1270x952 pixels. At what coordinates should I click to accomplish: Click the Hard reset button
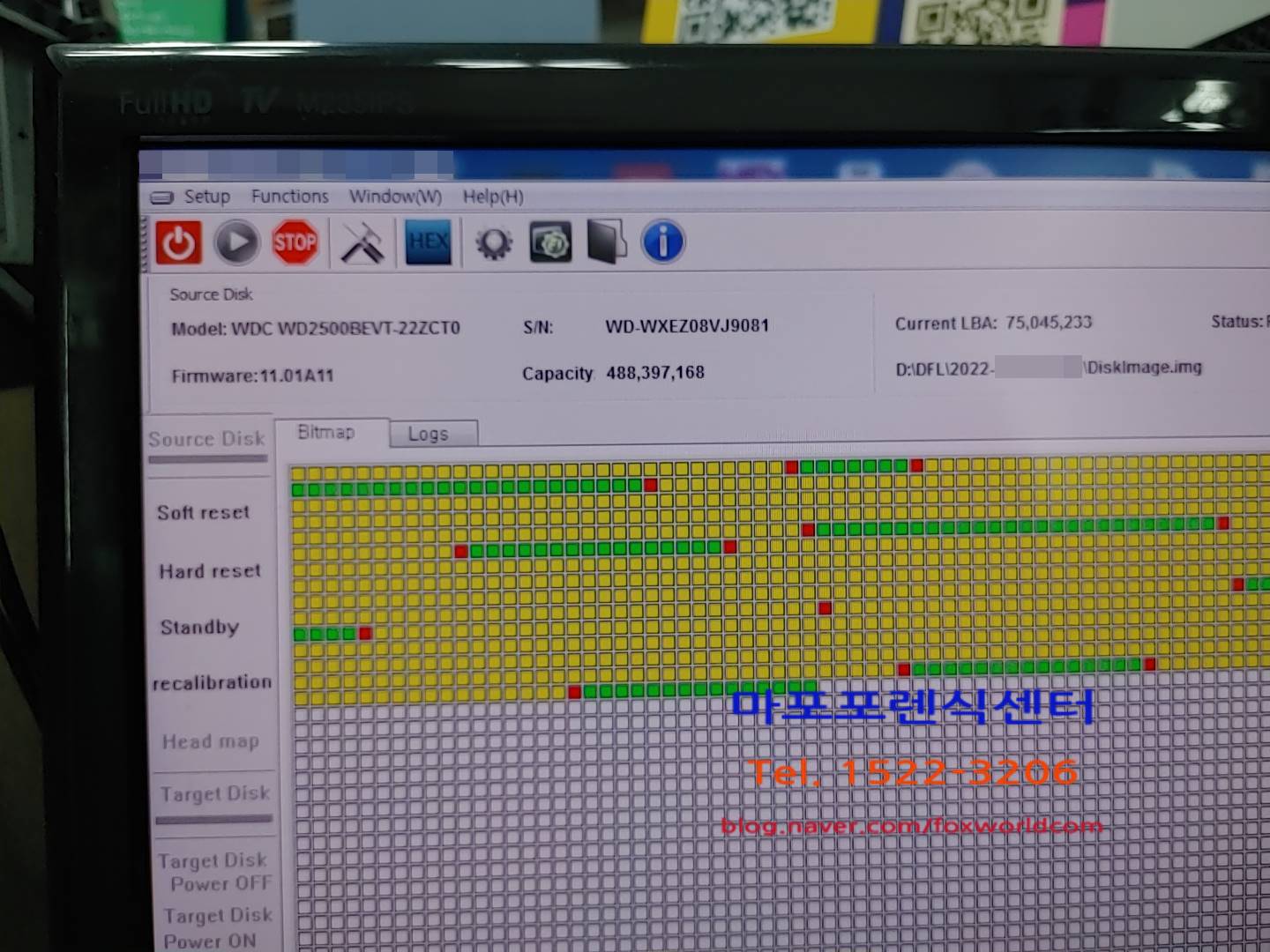tap(210, 571)
